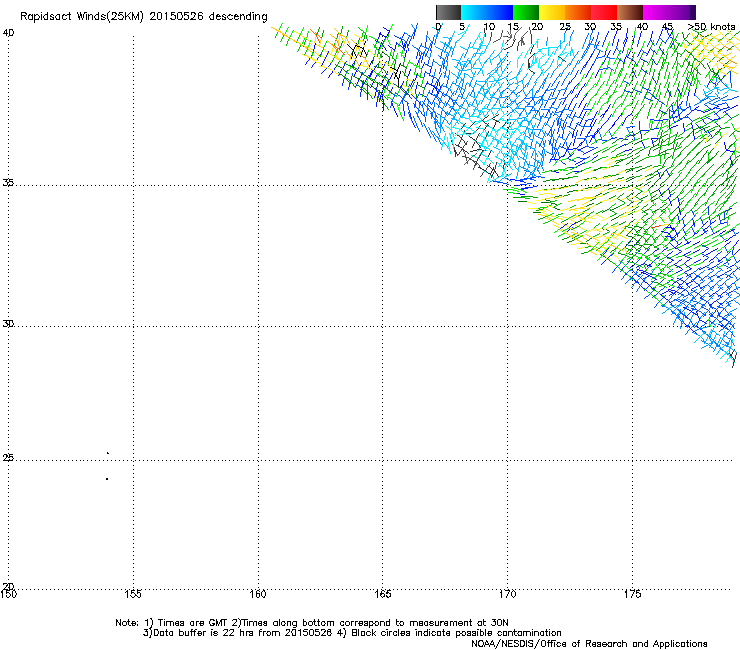The width and height of the screenshot is (740, 650).
Task: Click the 'NOAA/NESDIS/Office of Research and Applications' credit
Action: point(589,644)
